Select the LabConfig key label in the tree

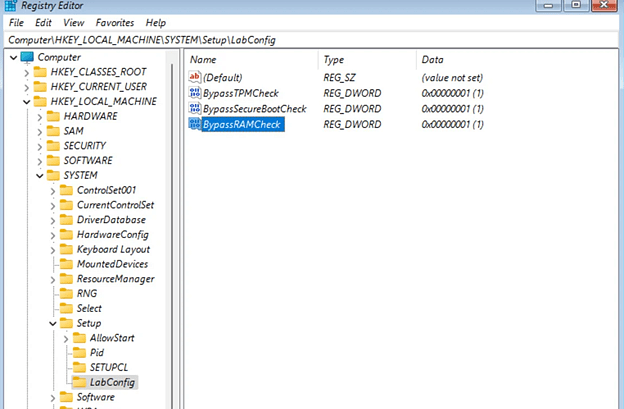coord(112,382)
